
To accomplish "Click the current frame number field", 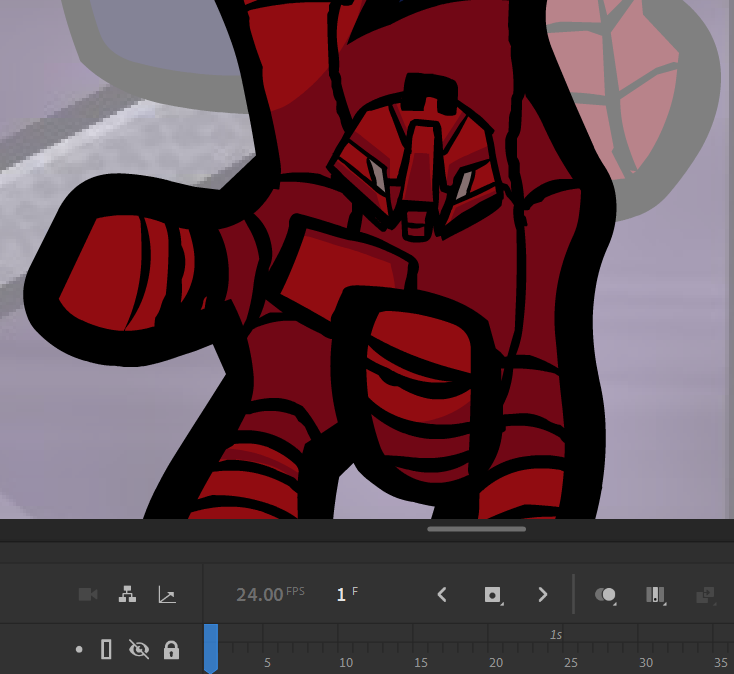I will click(x=342, y=595).
